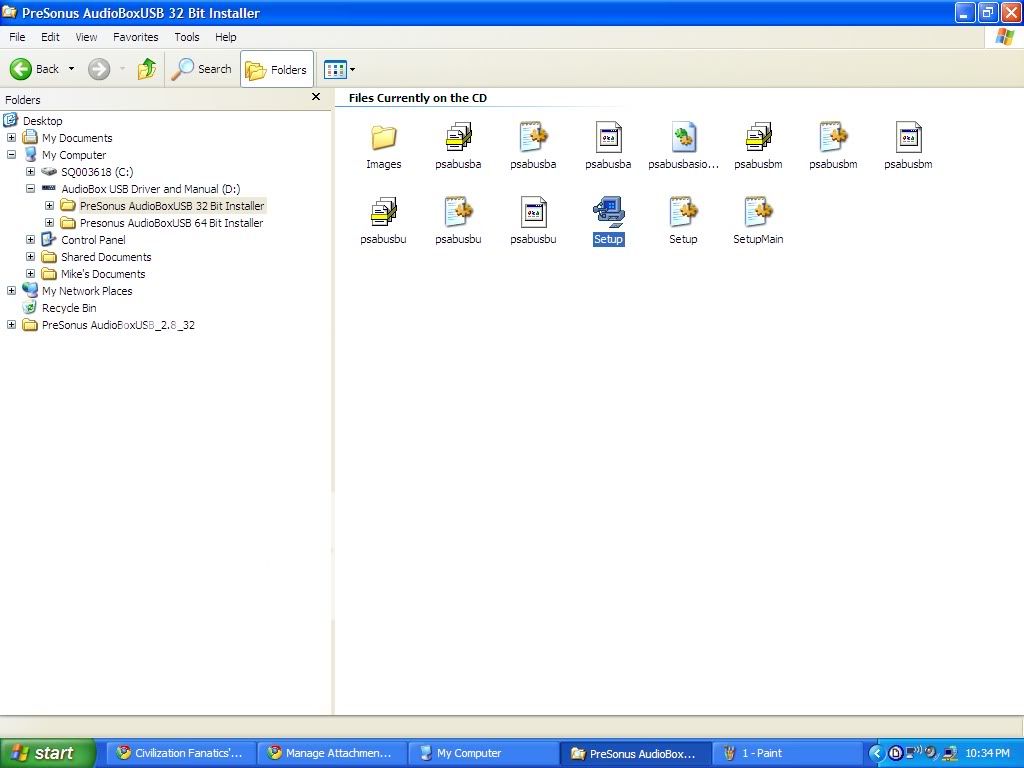1024x768 pixels.
Task: Switch to My Computer taskbar window
Action: coord(483,753)
